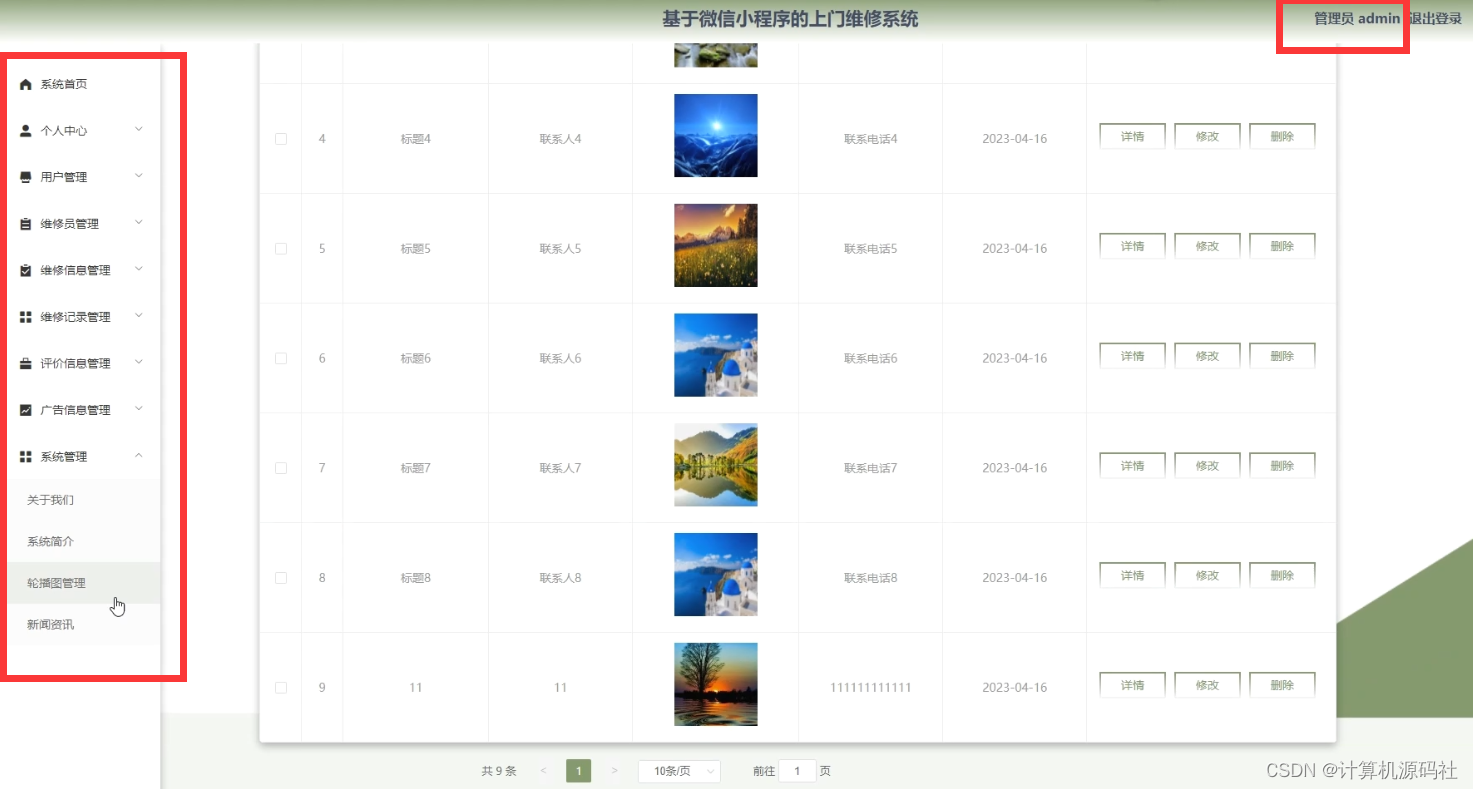
Task: Expand the 维修信息管理 menu chevron
Action: point(139,269)
